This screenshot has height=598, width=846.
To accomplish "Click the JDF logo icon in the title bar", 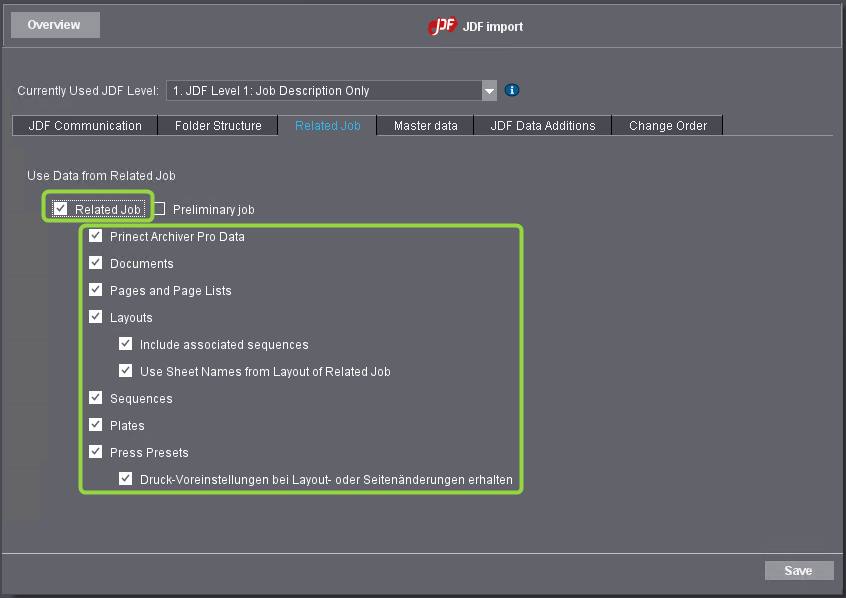I will point(442,26).
